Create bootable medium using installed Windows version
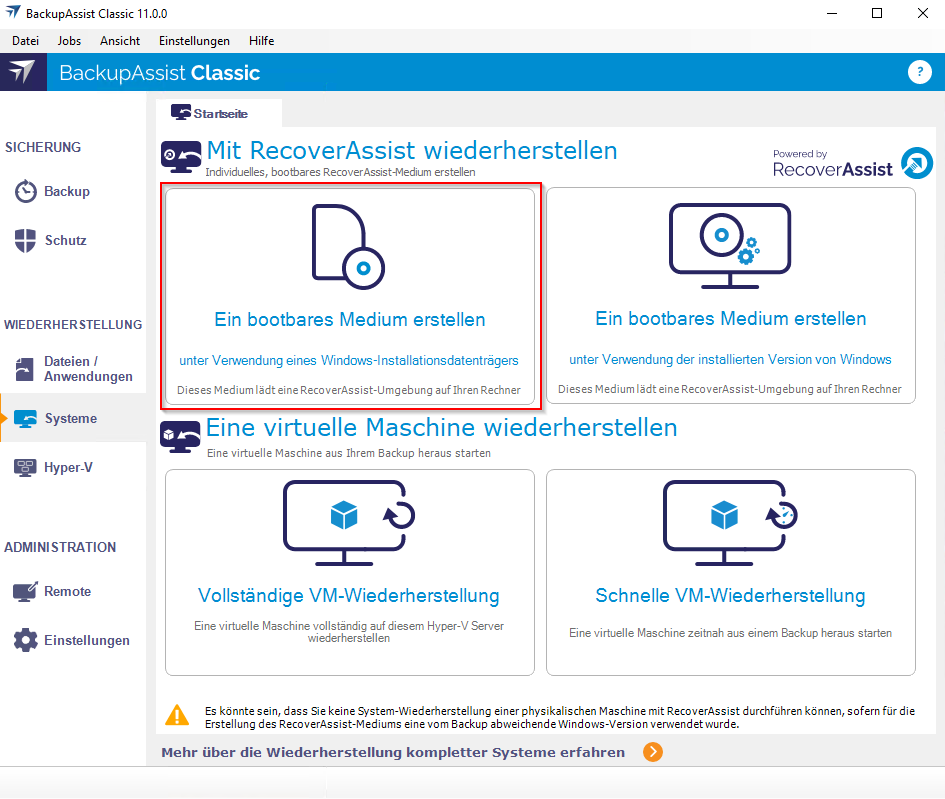The width and height of the screenshot is (945, 799). click(730, 297)
